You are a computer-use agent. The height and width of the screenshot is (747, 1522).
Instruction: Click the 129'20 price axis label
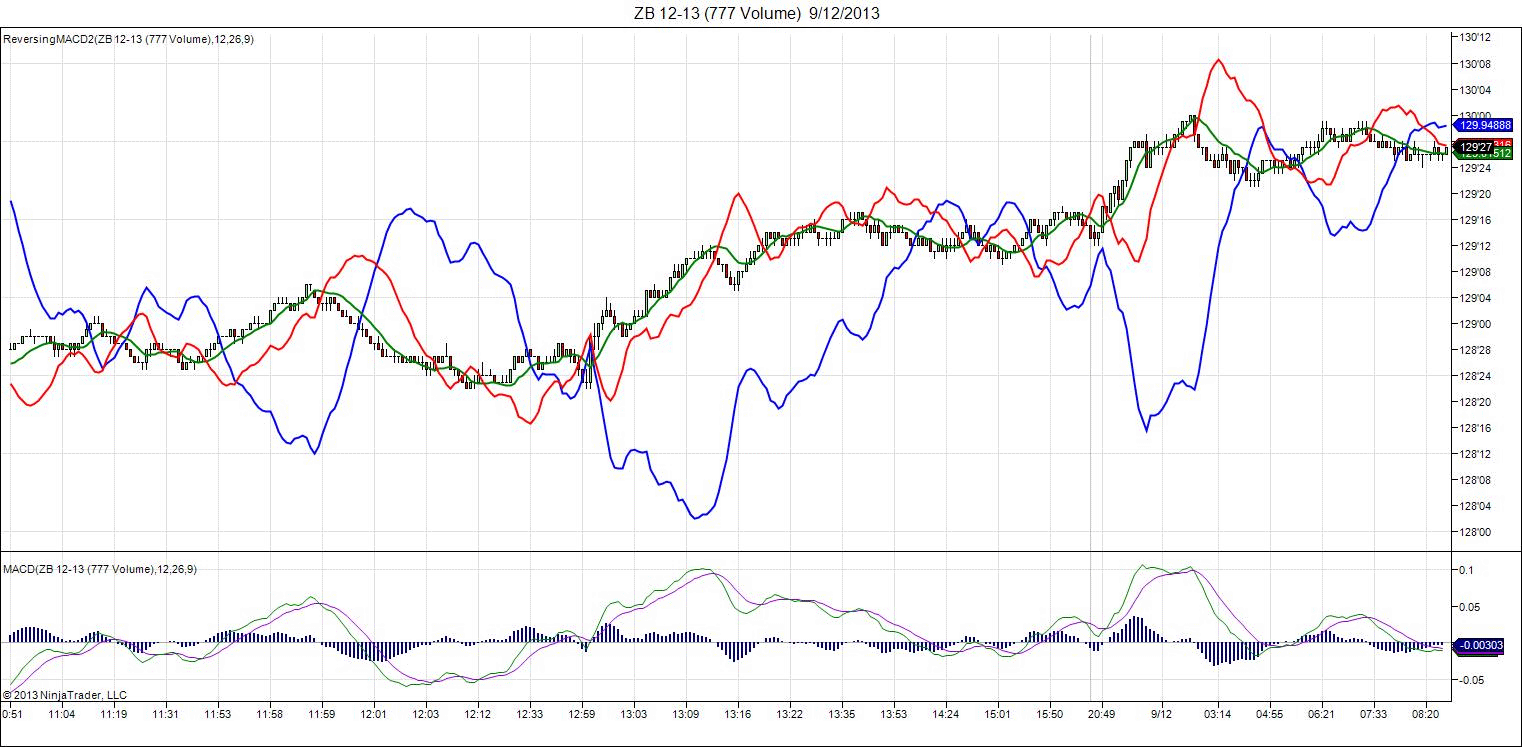tap(1477, 194)
